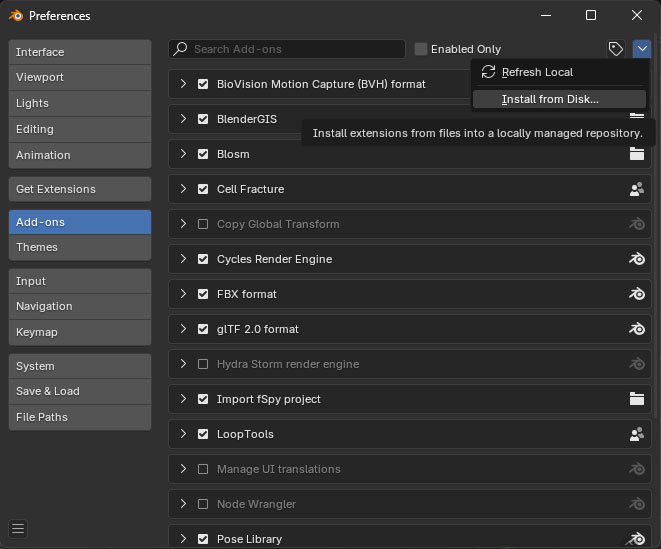Click the Blender logo in title bar
The height and width of the screenshot is (549, 661).
click(16, 16)
